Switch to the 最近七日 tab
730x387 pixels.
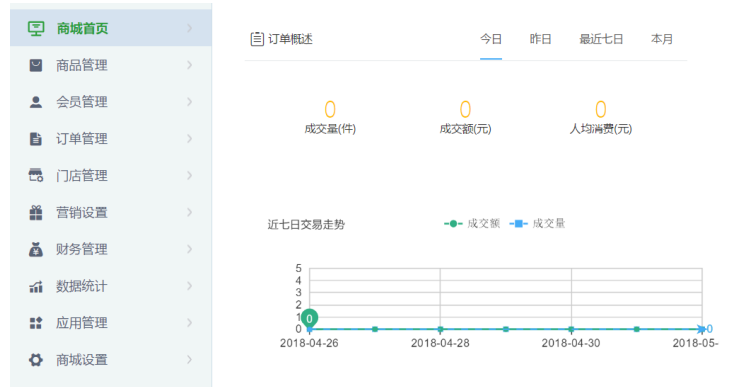click(x=601, y=39)
